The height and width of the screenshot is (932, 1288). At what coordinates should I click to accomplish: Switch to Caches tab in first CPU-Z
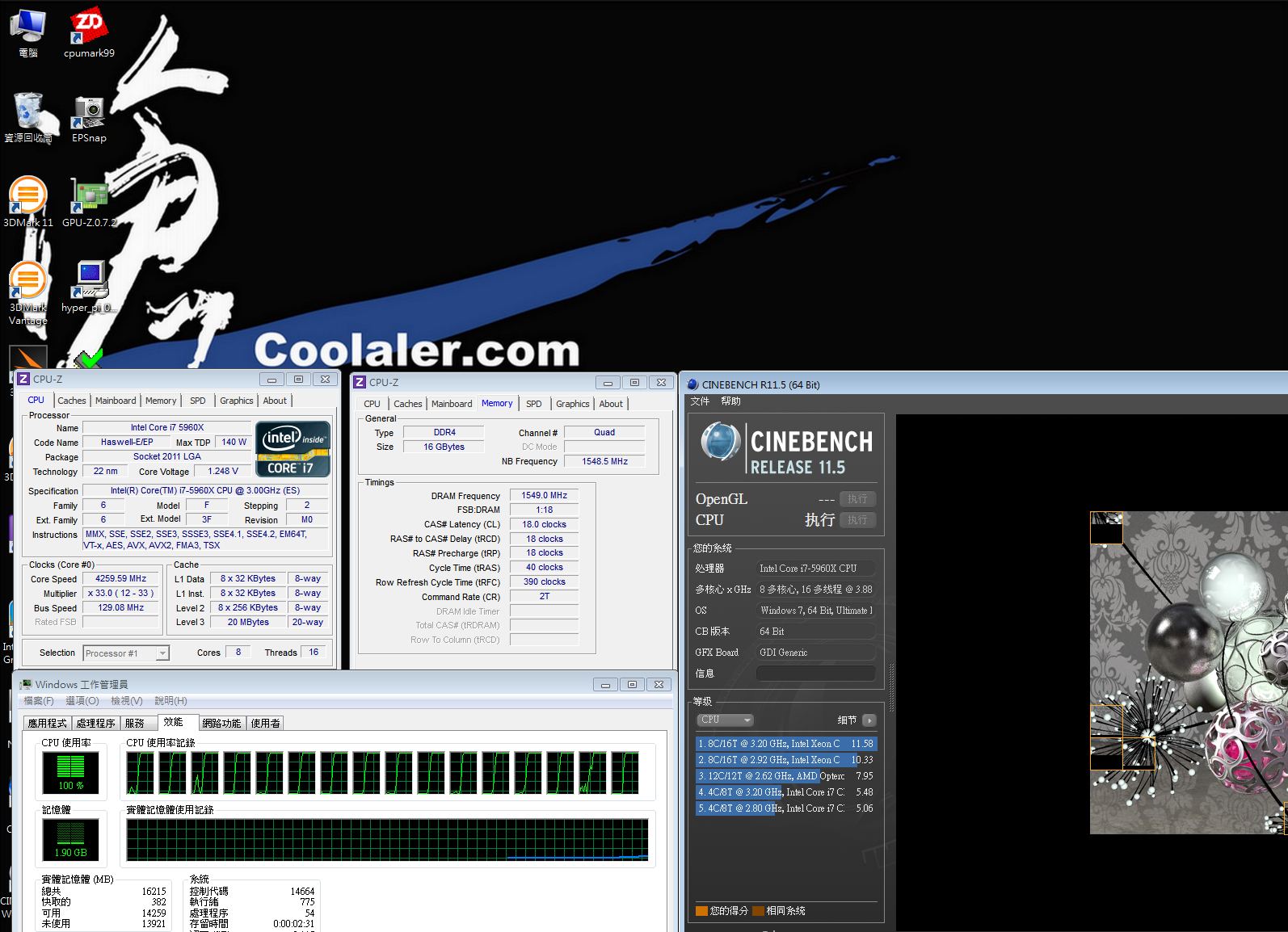click(71, 401)
